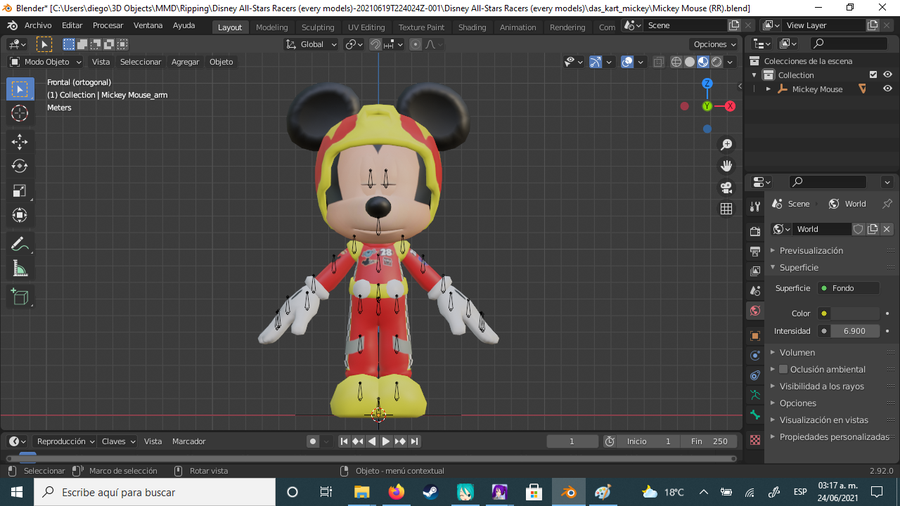The height and width of the screenshot is (506, 900).
Task: Open the Procesar menu
Action: (108, 25)
